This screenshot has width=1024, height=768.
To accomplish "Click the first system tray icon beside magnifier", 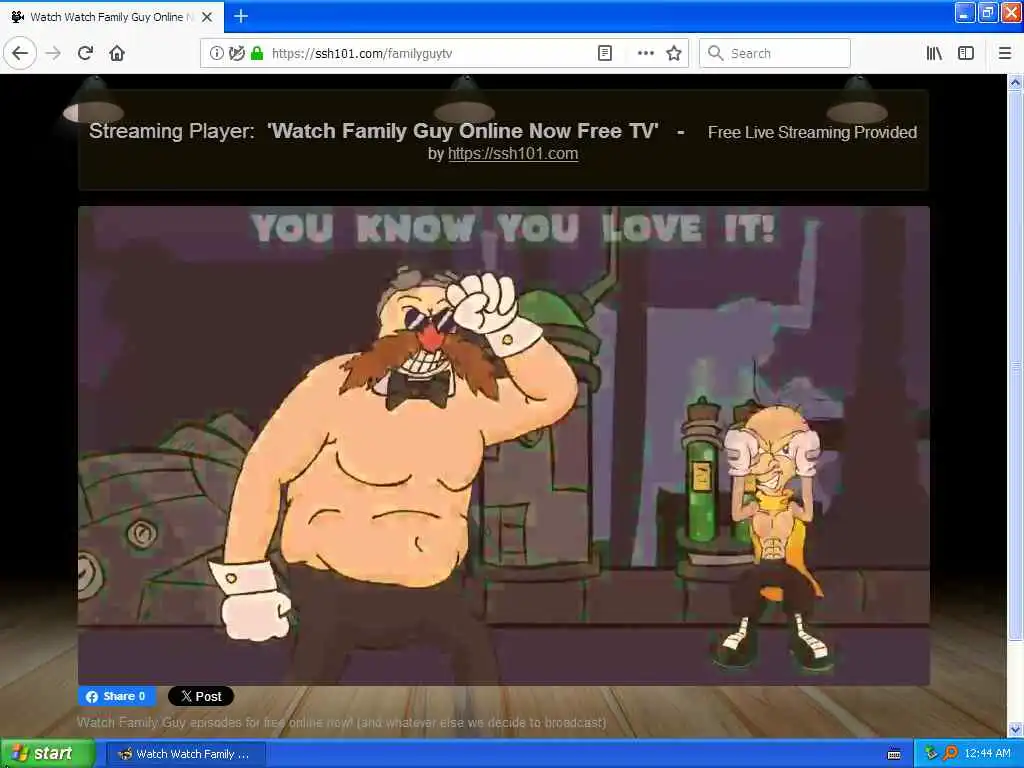I will [931, 753].
